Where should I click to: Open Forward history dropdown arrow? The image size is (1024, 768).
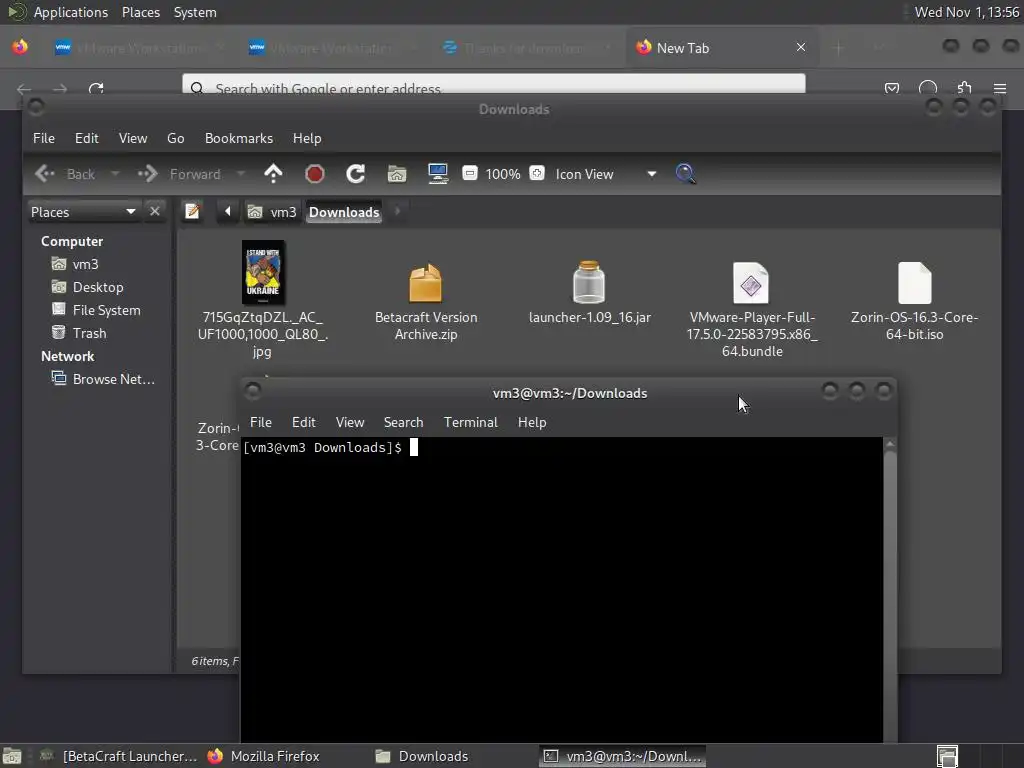[x=240, y=174]
